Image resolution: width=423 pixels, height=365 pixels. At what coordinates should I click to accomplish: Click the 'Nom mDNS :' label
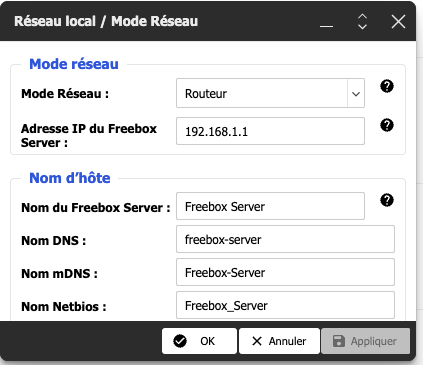pyautogui.click(x=59, y=274)
